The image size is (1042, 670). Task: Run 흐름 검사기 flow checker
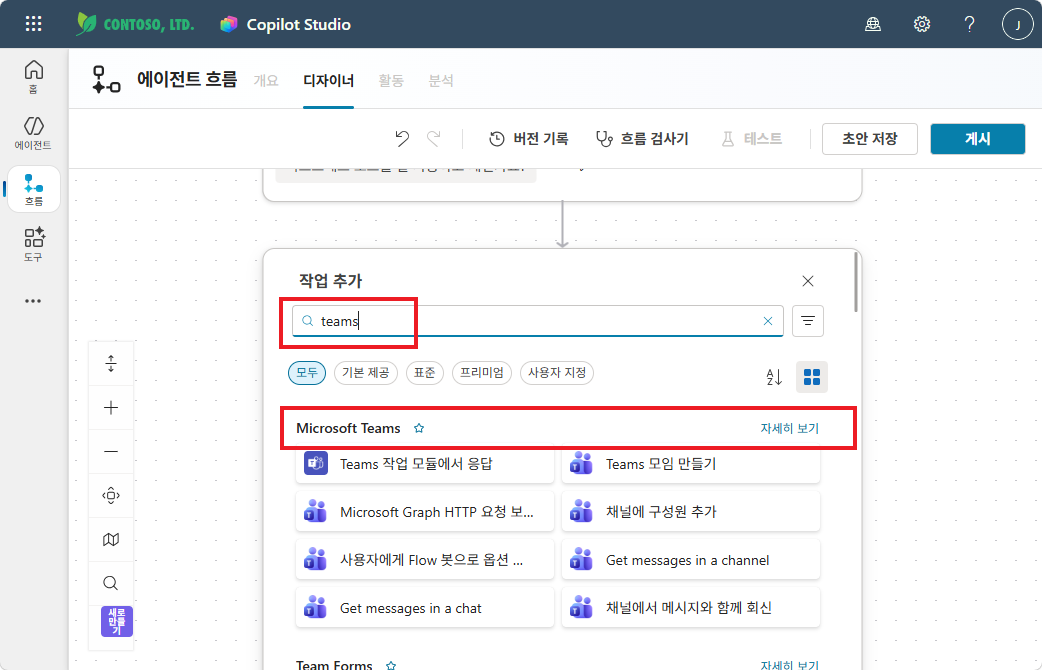tap(641, 138)
